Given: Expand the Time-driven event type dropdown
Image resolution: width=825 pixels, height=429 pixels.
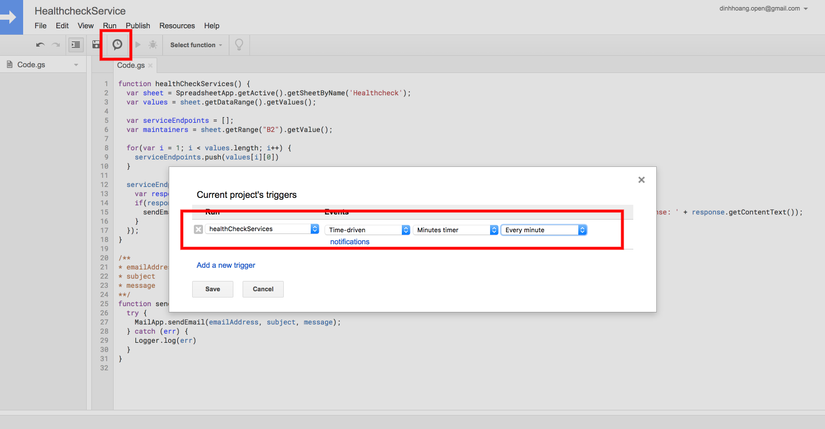Looking at the screenshot, I should coord(367,230).
